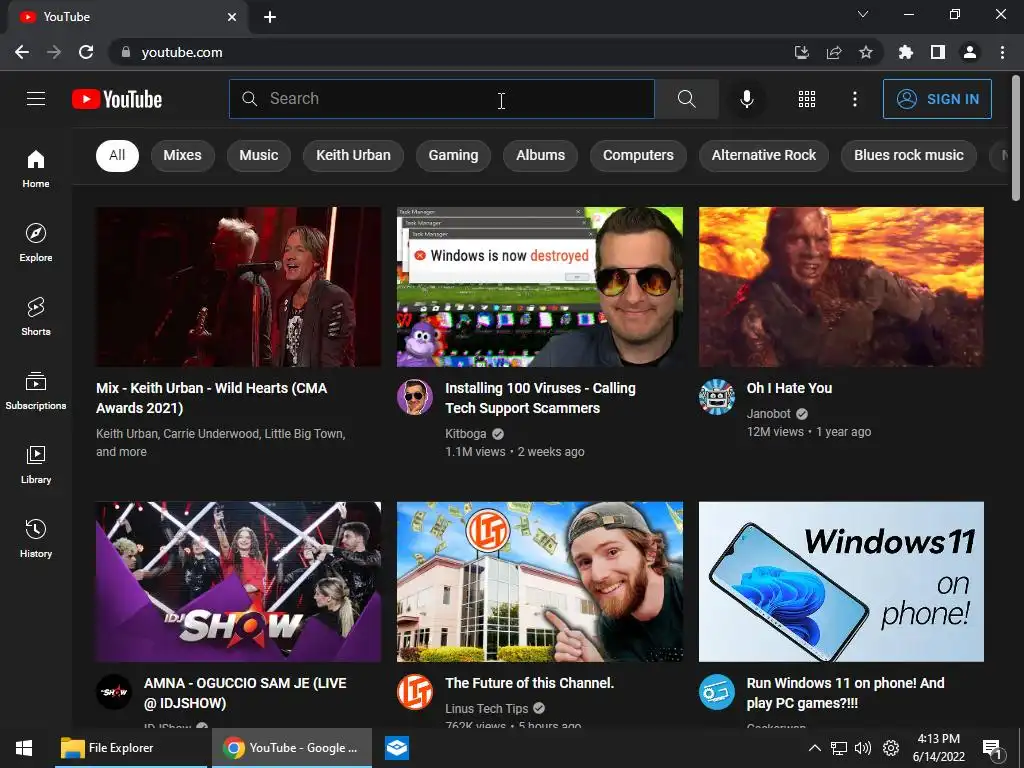Select the Albums filter chip

point(541,155)
